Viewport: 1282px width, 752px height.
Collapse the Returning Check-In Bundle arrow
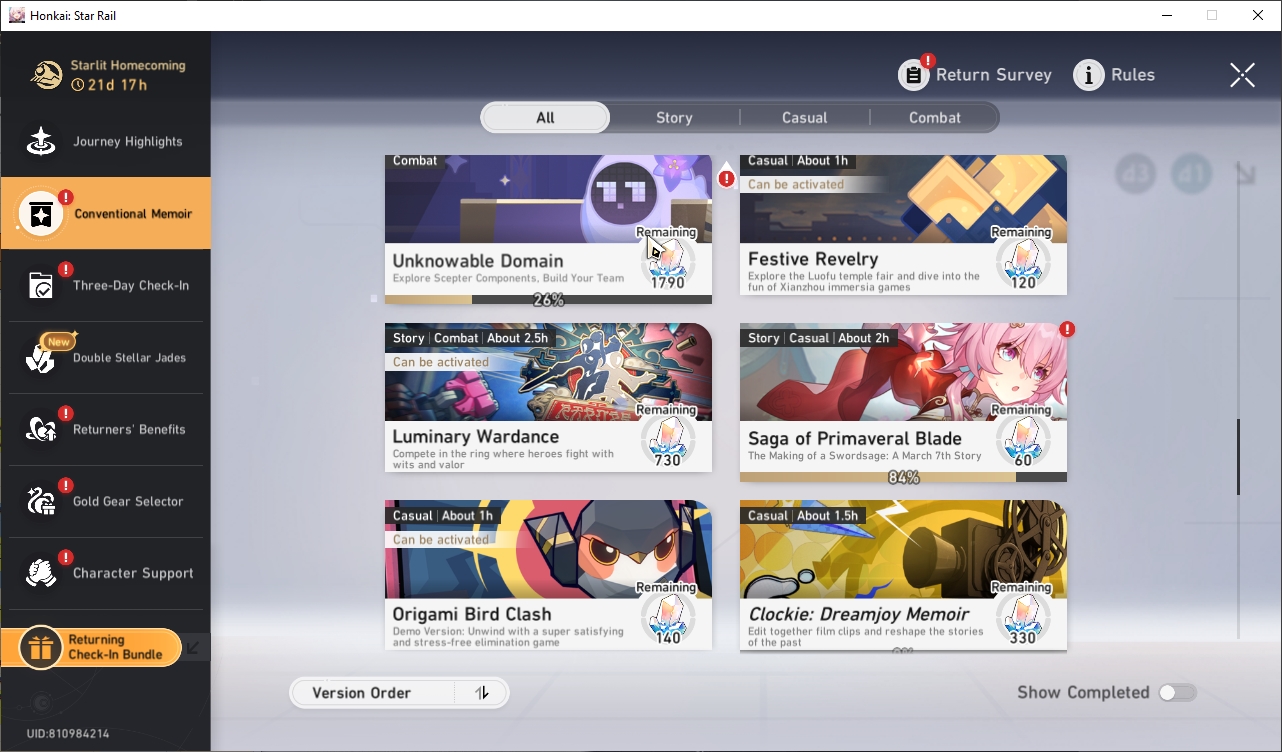pos(194,648)
